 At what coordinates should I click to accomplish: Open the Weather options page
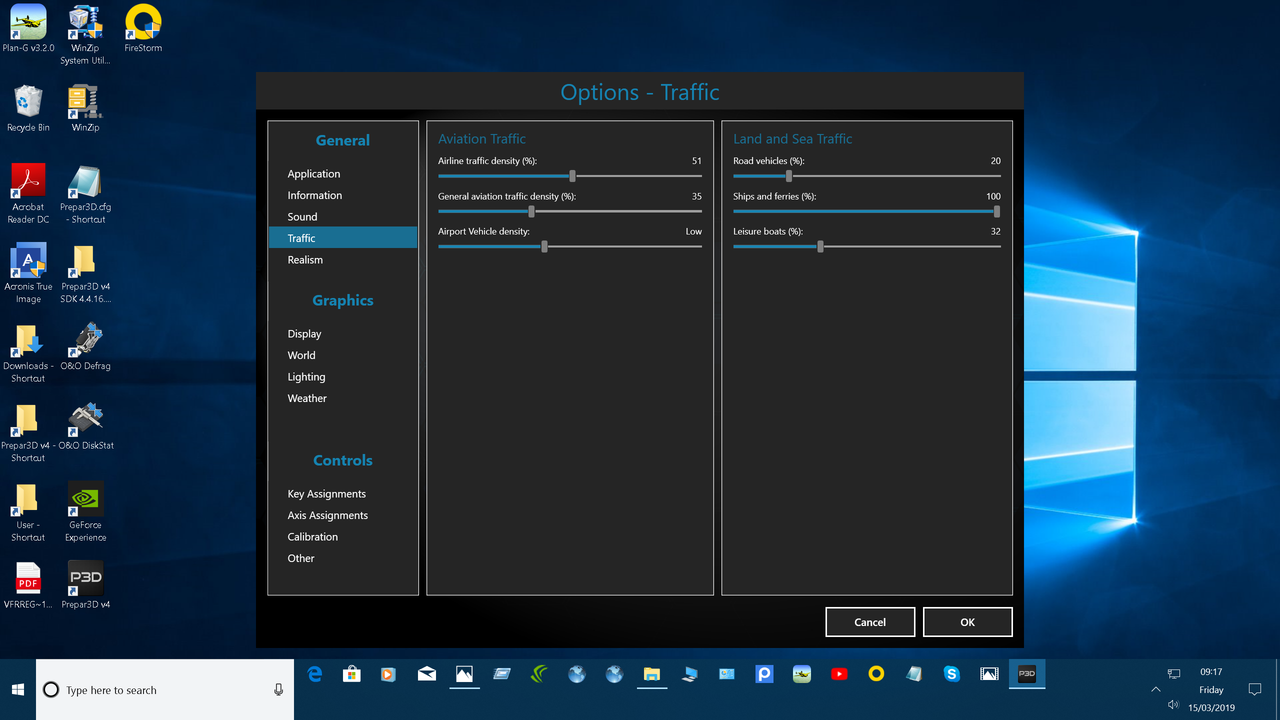pyautogui.click(x=307, y=398)
